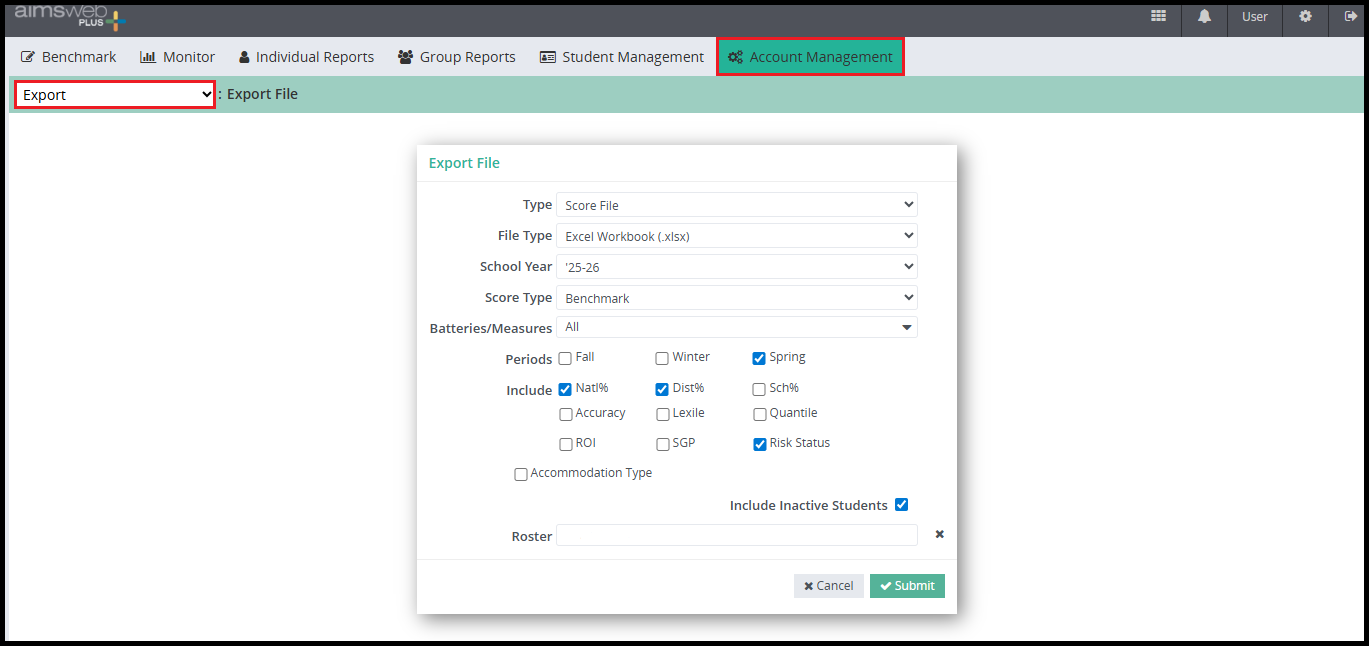Click the sign out icon

point(1350,17)
